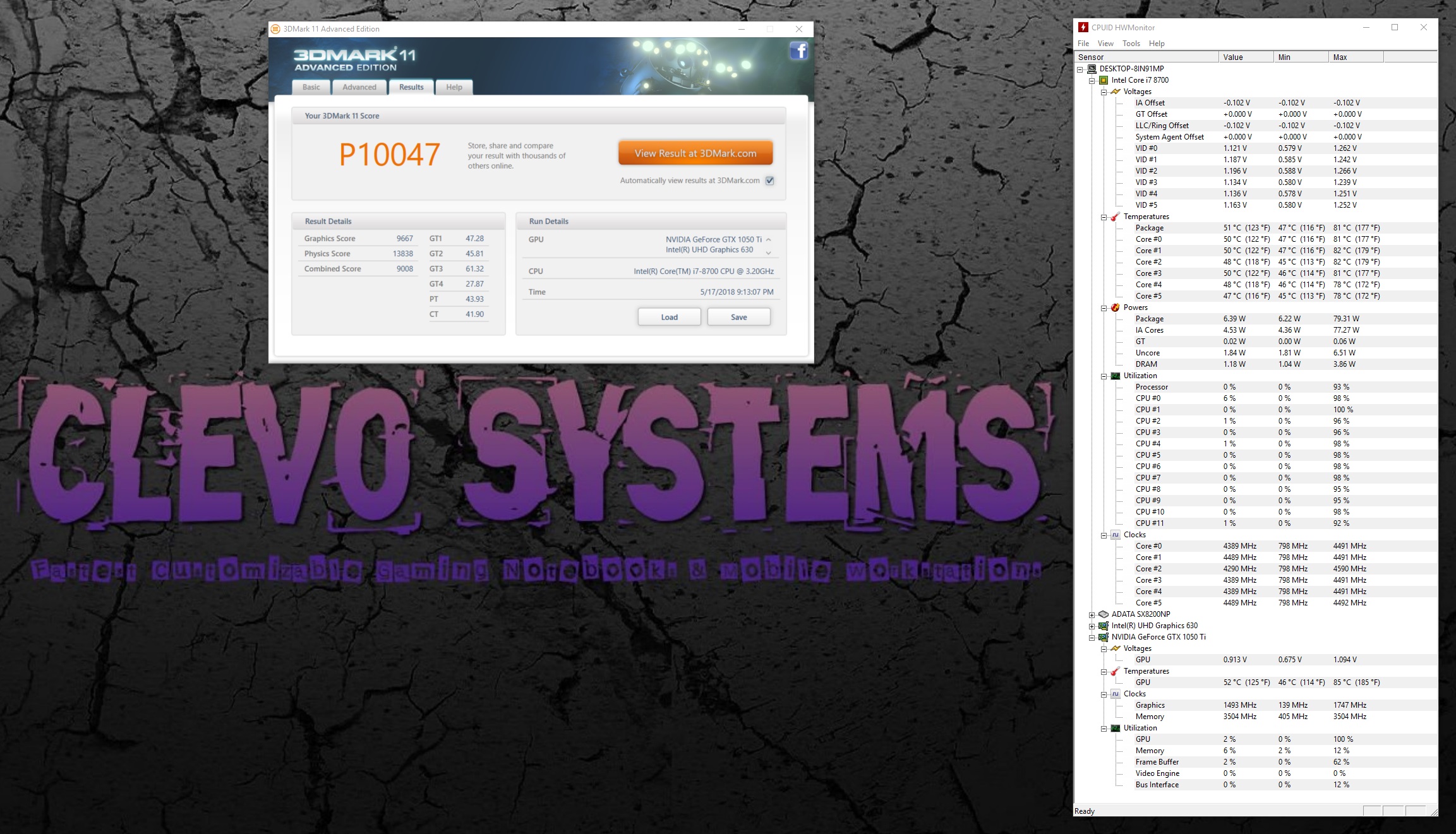Click the Sensor column header

[1146, 57]
